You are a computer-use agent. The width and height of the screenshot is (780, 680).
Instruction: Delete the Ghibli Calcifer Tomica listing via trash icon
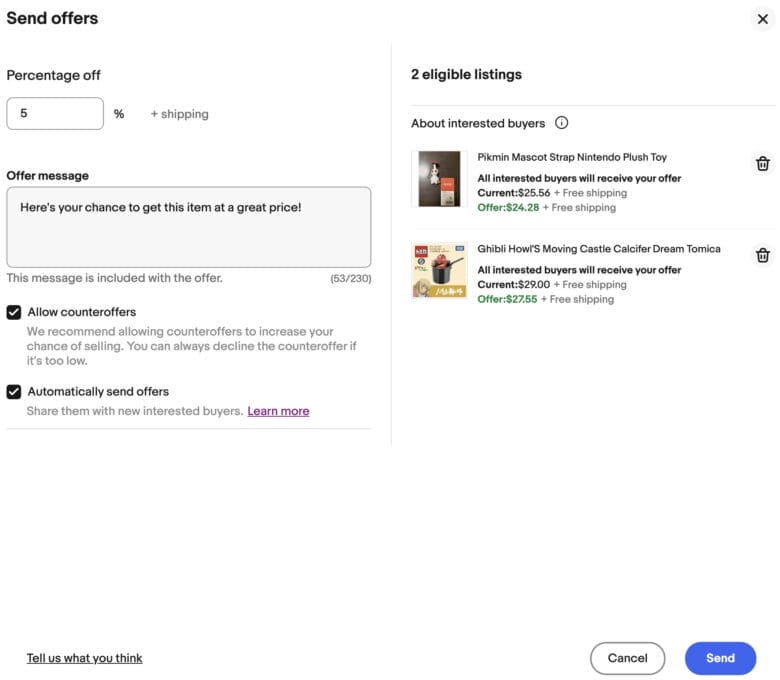coord(762,256)
